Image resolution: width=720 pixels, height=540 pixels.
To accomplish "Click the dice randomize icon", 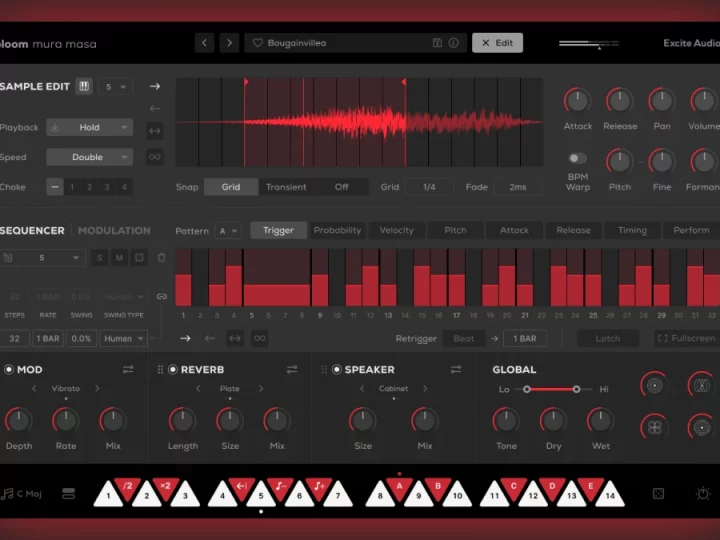I will [658, 494].
